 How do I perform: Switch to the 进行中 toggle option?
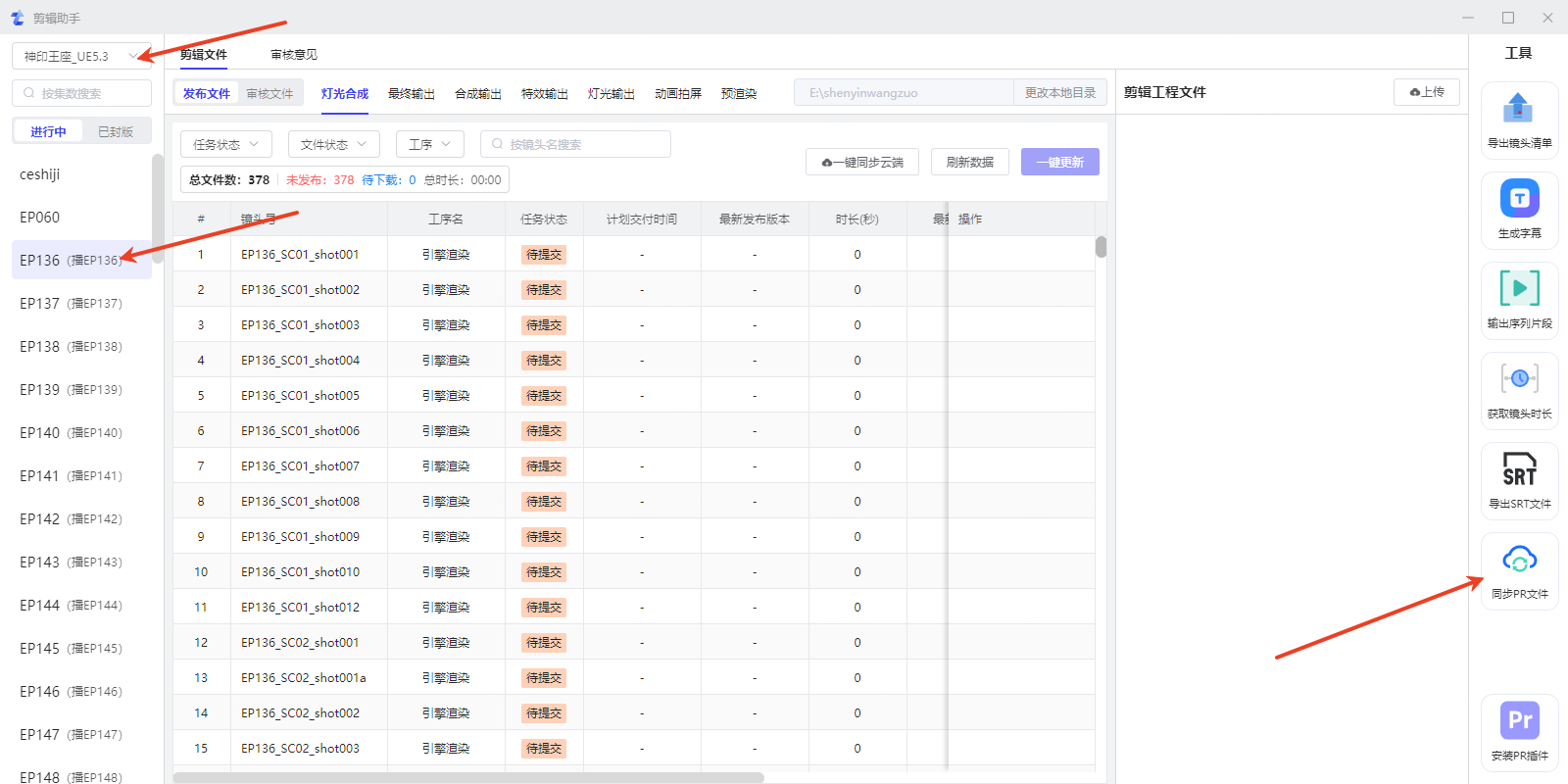pyautogui.click(x=48, y=131)
